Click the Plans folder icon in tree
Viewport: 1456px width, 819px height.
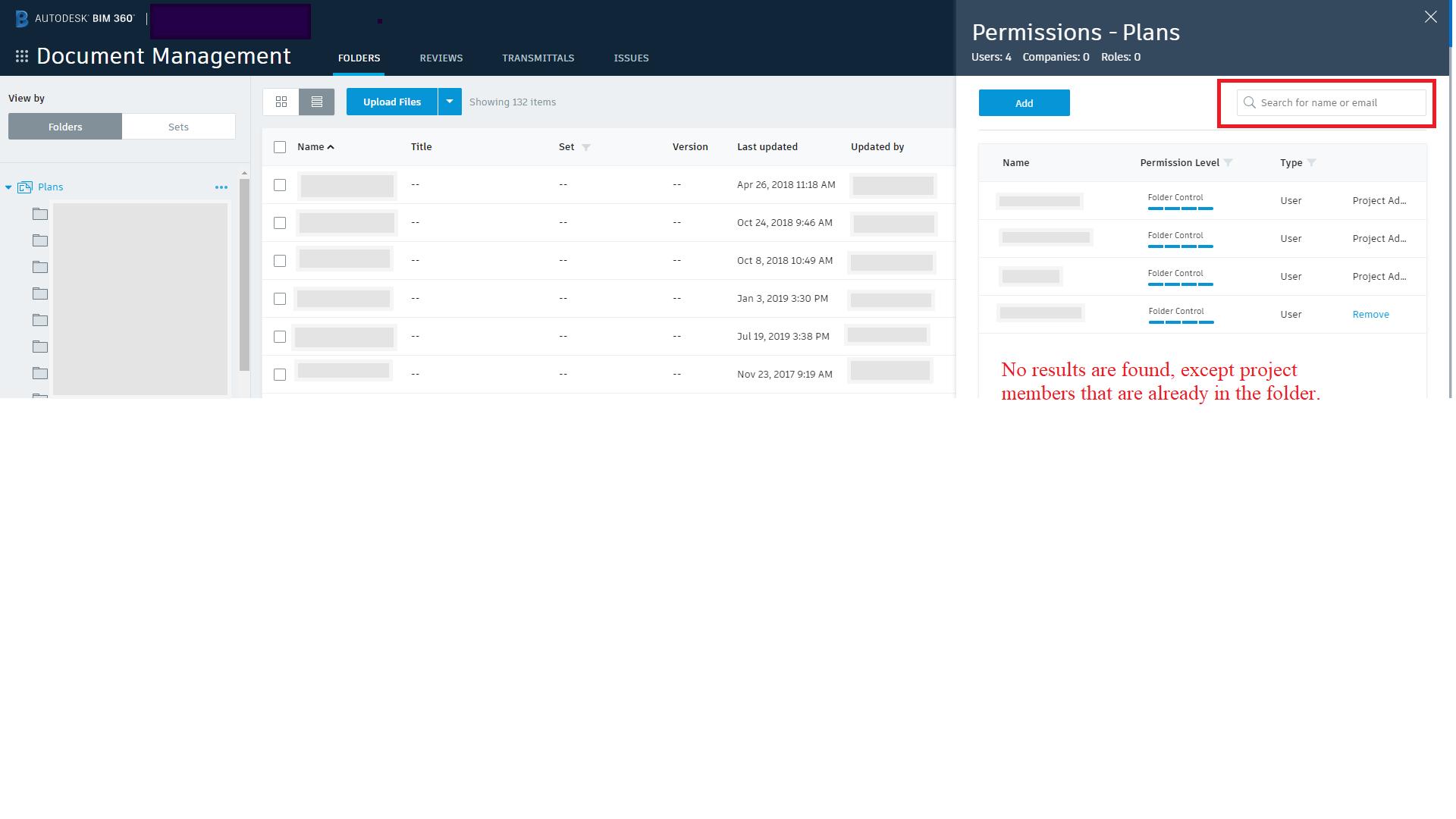(x=25, y=187)
